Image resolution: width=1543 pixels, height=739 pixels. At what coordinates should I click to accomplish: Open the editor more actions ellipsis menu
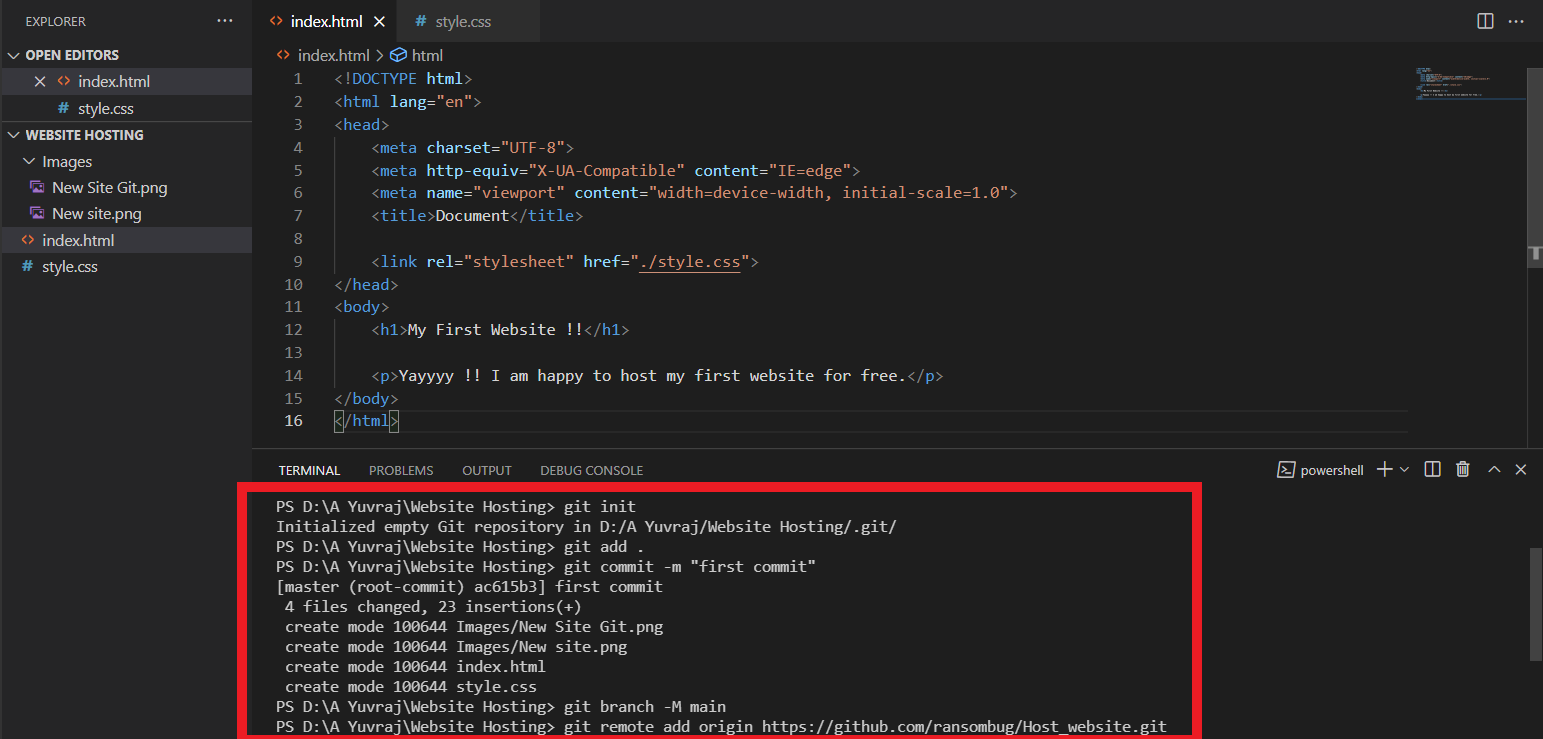pos(1516,20)
